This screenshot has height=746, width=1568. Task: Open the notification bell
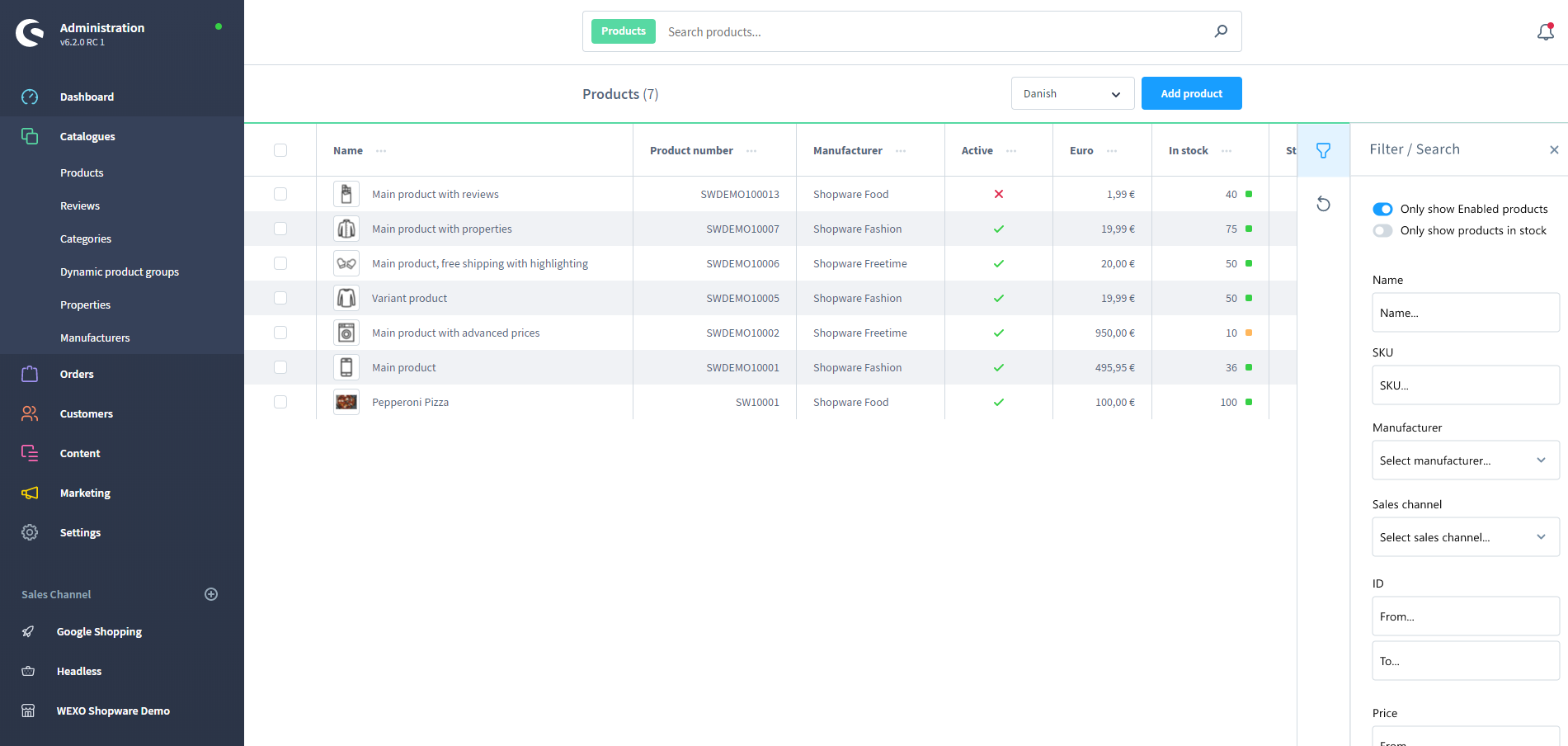[1545, 31]
